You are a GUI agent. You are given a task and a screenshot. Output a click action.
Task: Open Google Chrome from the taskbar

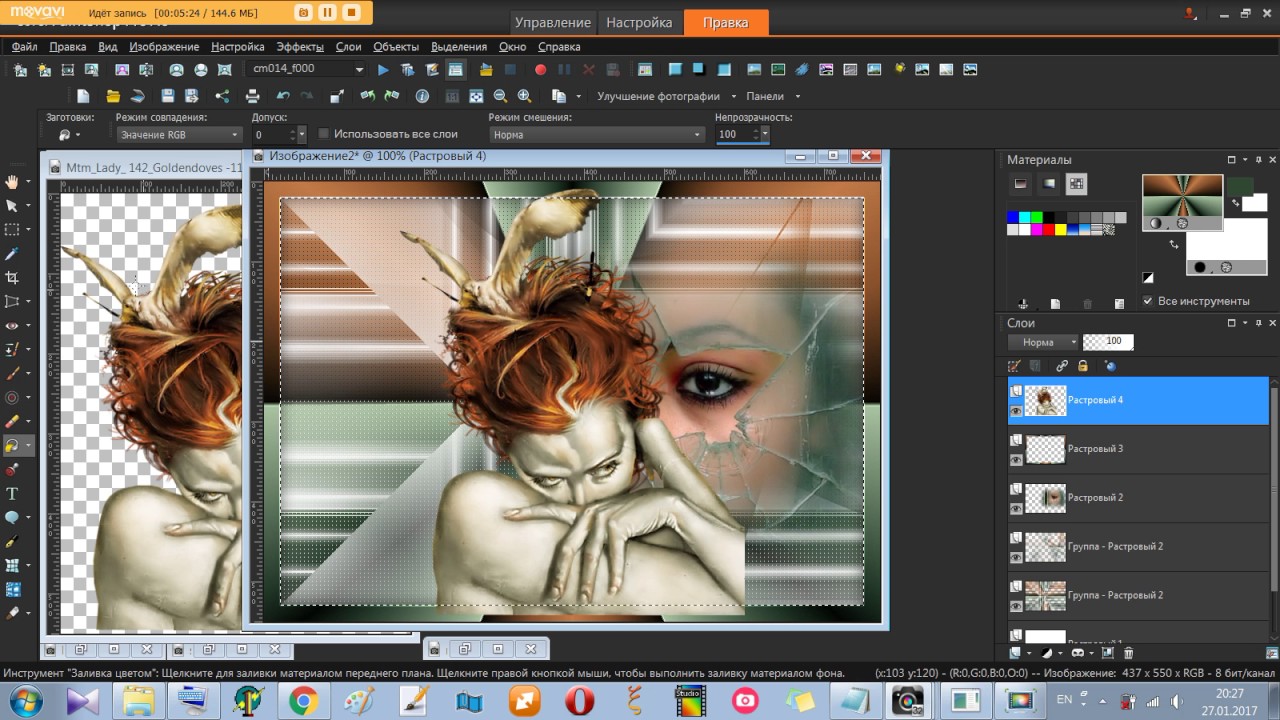point(303,701)
